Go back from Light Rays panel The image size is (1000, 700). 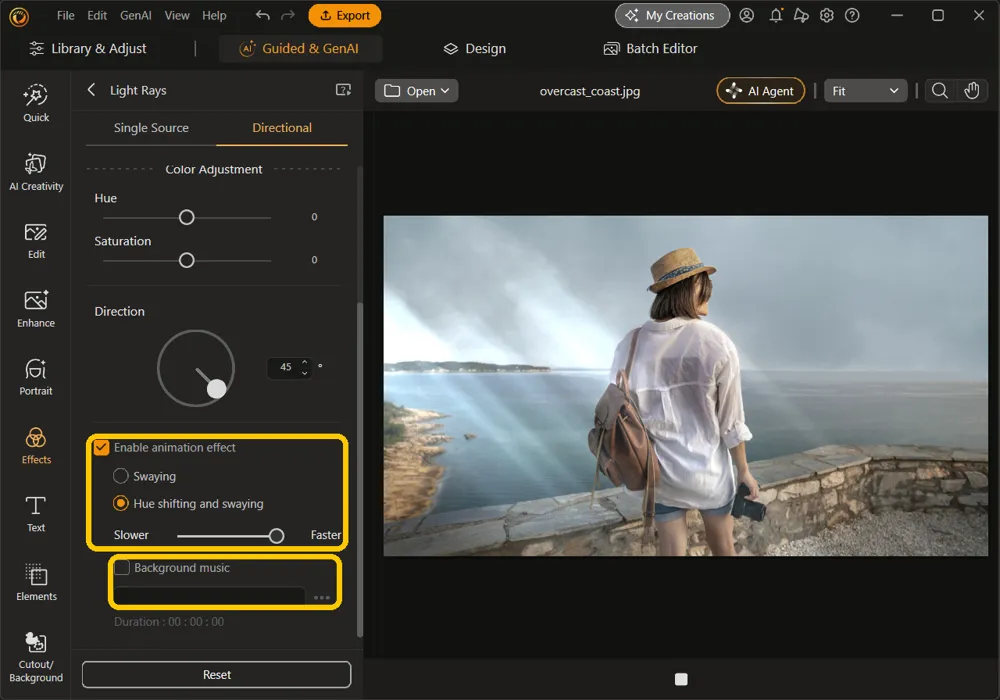(91, 90)
